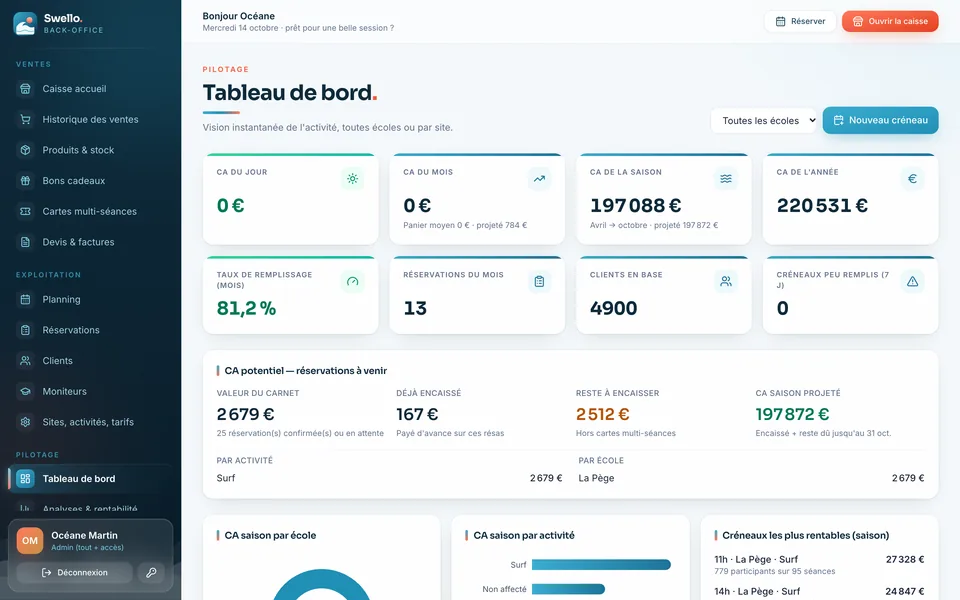Click the Clients people icon in sidebar
960x600 pixels.
[x=25, y=361]
